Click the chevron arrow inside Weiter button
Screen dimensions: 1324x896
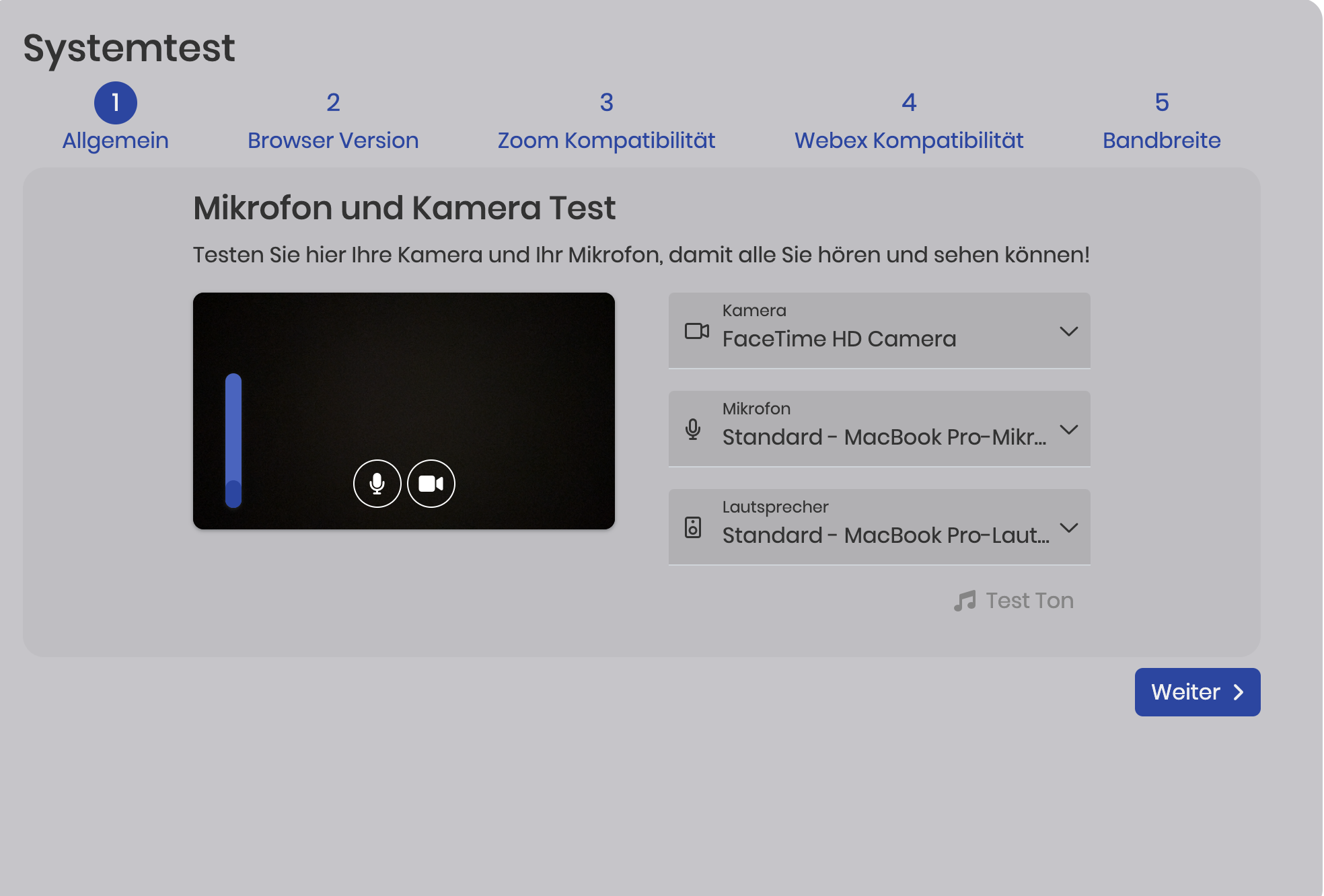click(1239, 692)
